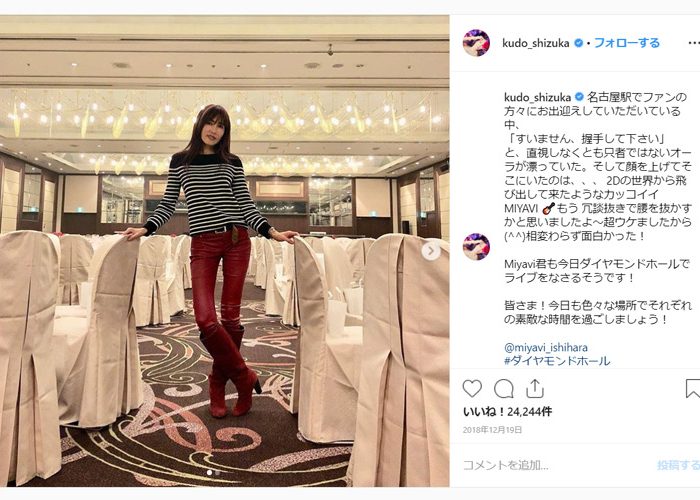Image resolution: width=700 pixels, height=500 pixels.
Task: Advance to the next photo with the arrow
Action: (431, 251)
